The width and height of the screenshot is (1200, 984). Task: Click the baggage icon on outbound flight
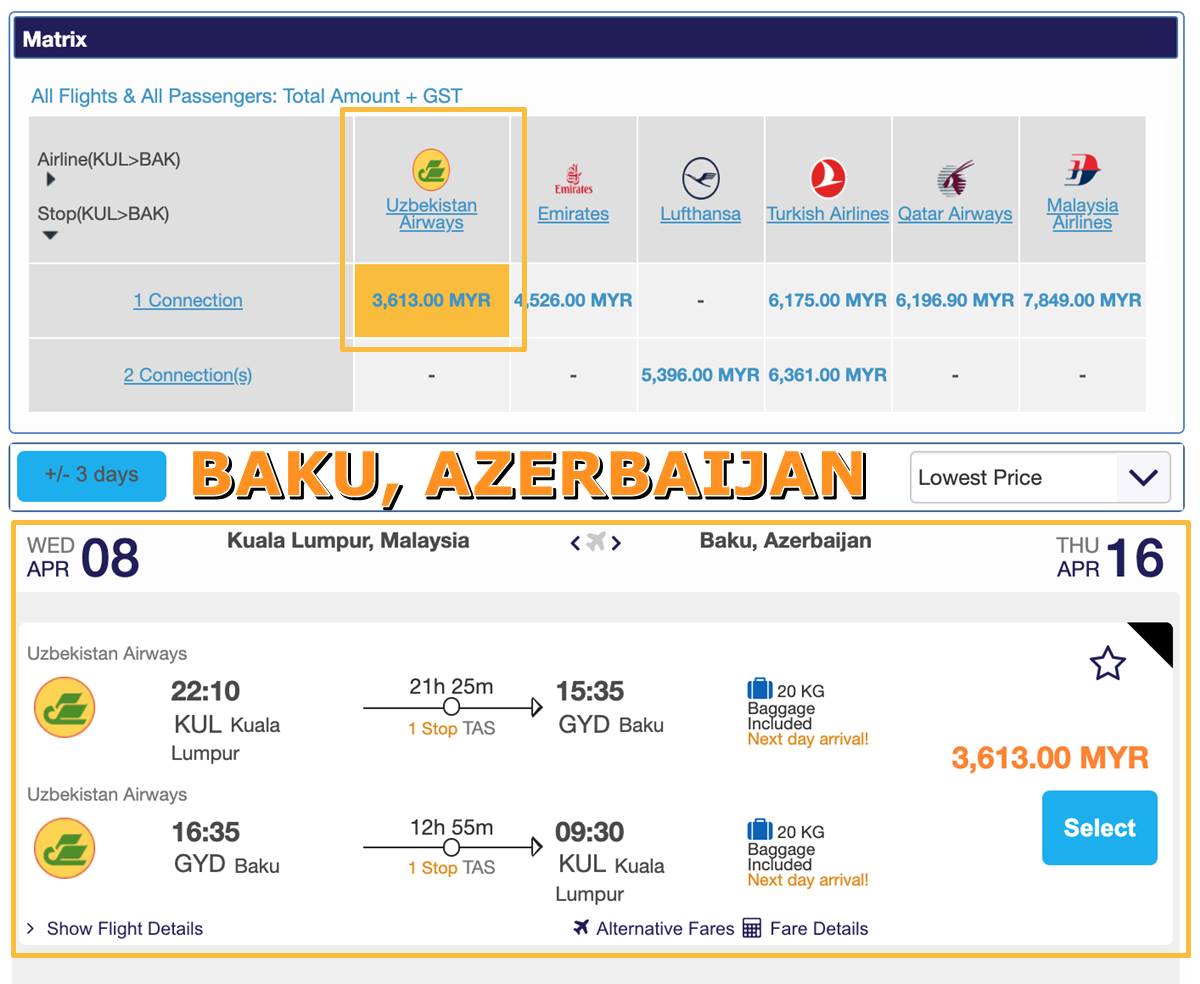pos(760,689)
